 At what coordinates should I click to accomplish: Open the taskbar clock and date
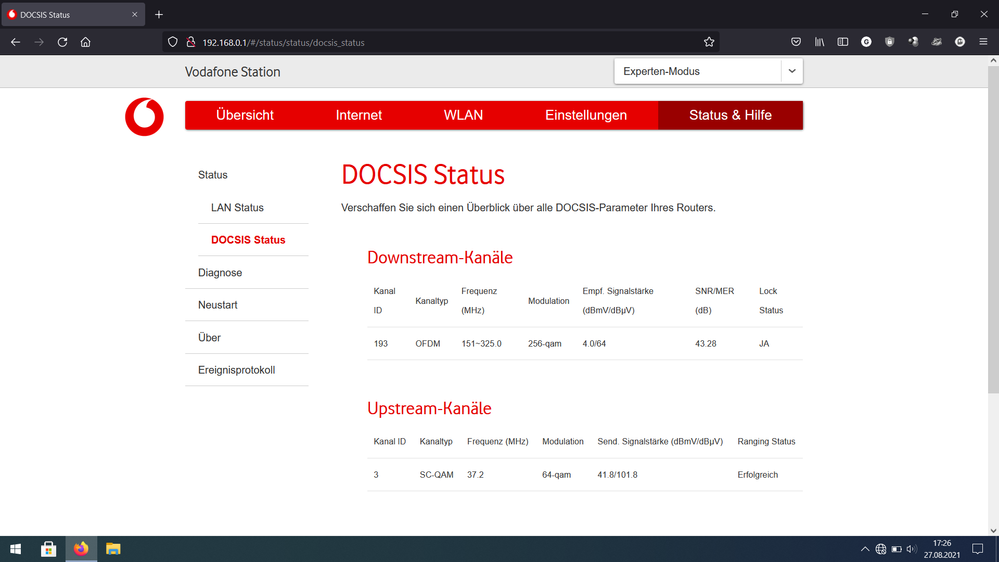[942, 549]
